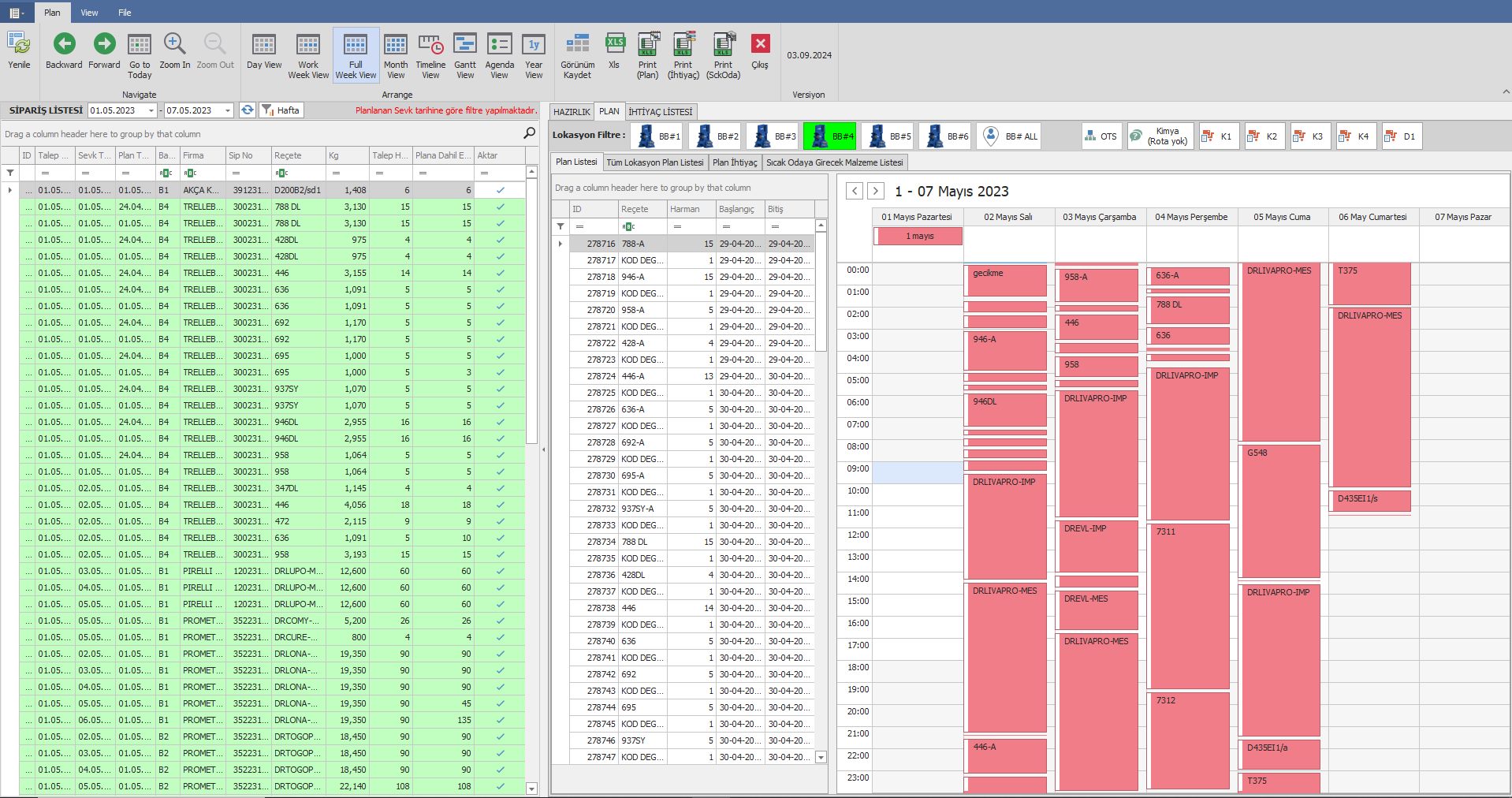Jump with Go to Today
The image size is (1512, 798).
(x=140, y=55)
